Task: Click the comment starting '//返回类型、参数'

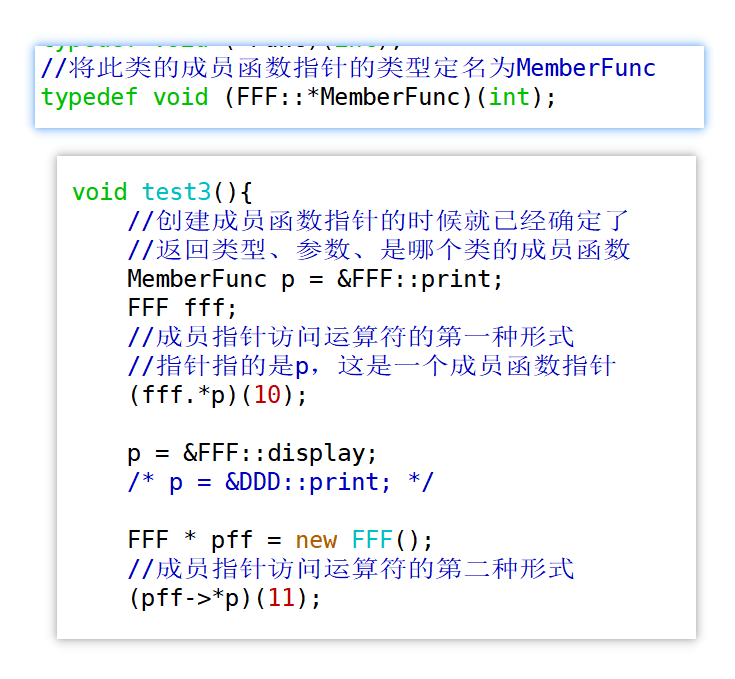Action: [379, 250]
